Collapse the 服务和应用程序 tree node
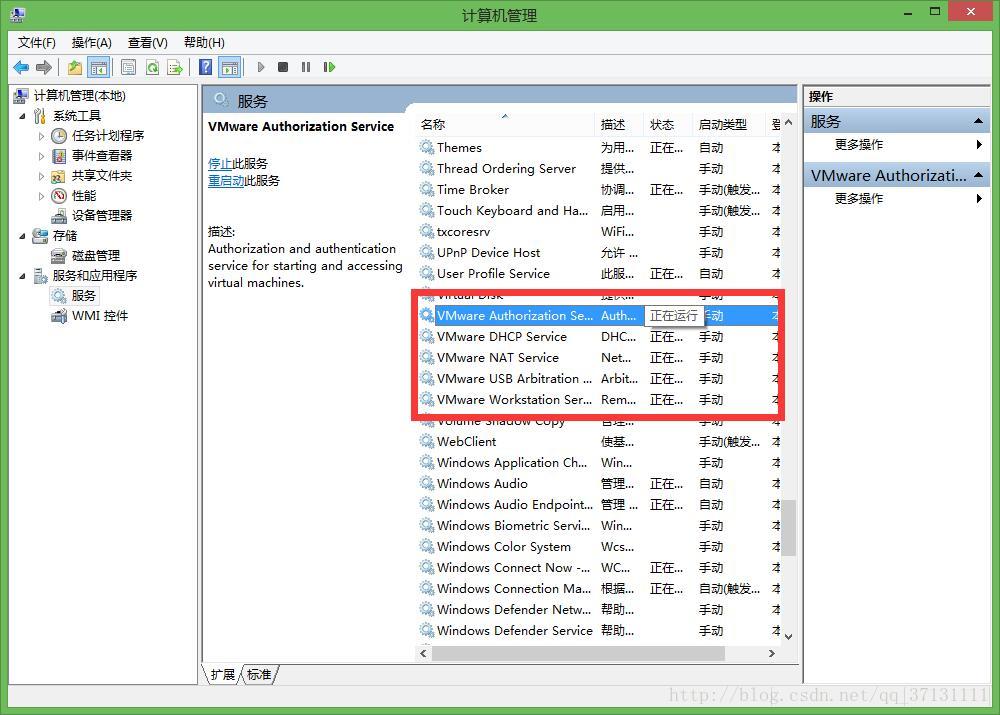Viewport: 1000px width, 715px height. click(22, 276)
